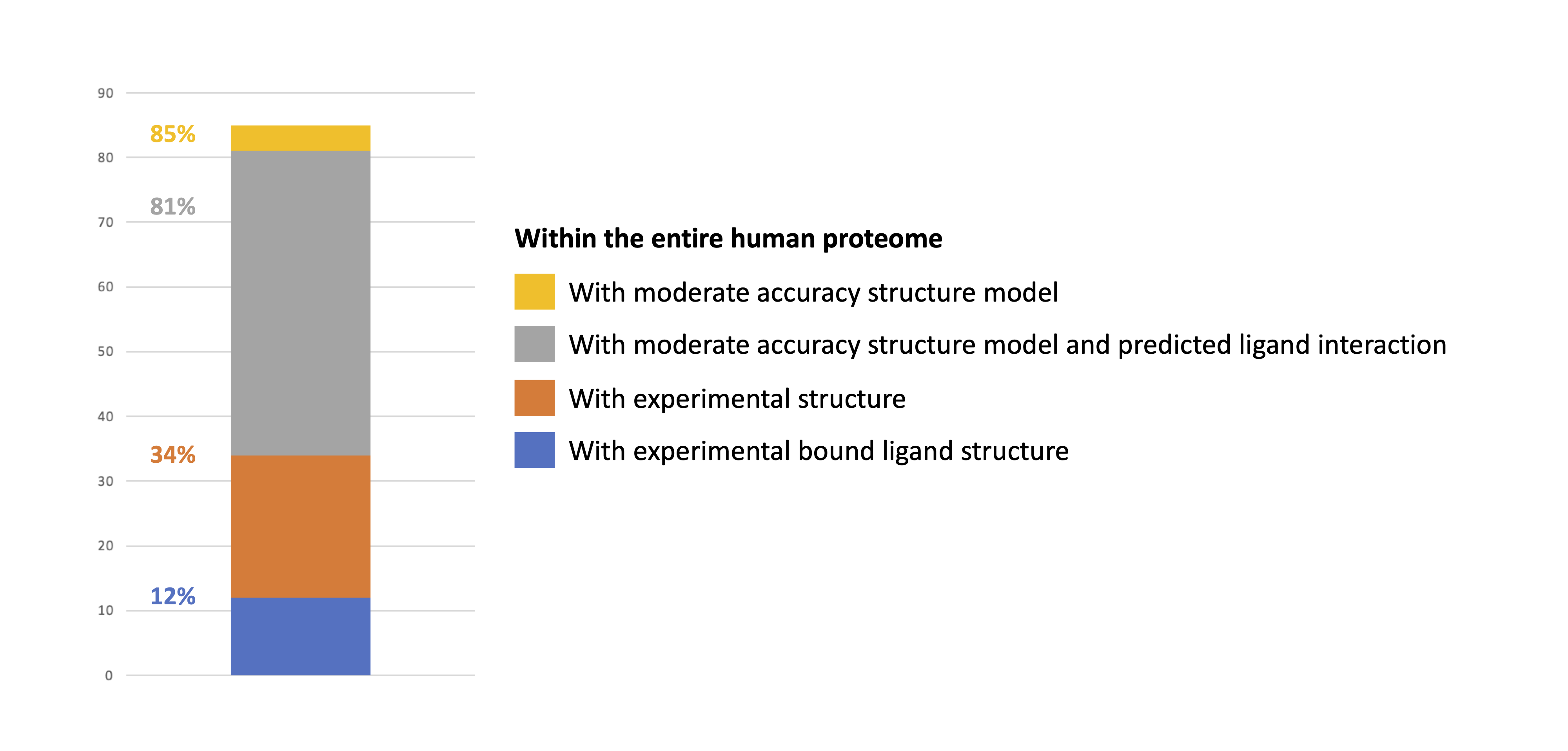1568x751 pixels.
Task: Click the 'Within the entire human proteome' title
Action: point(729,239)
